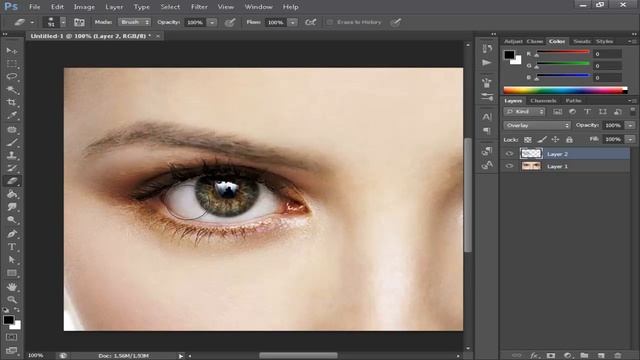Select the Hand tool
640x360 pixels.
click(12, 287)
